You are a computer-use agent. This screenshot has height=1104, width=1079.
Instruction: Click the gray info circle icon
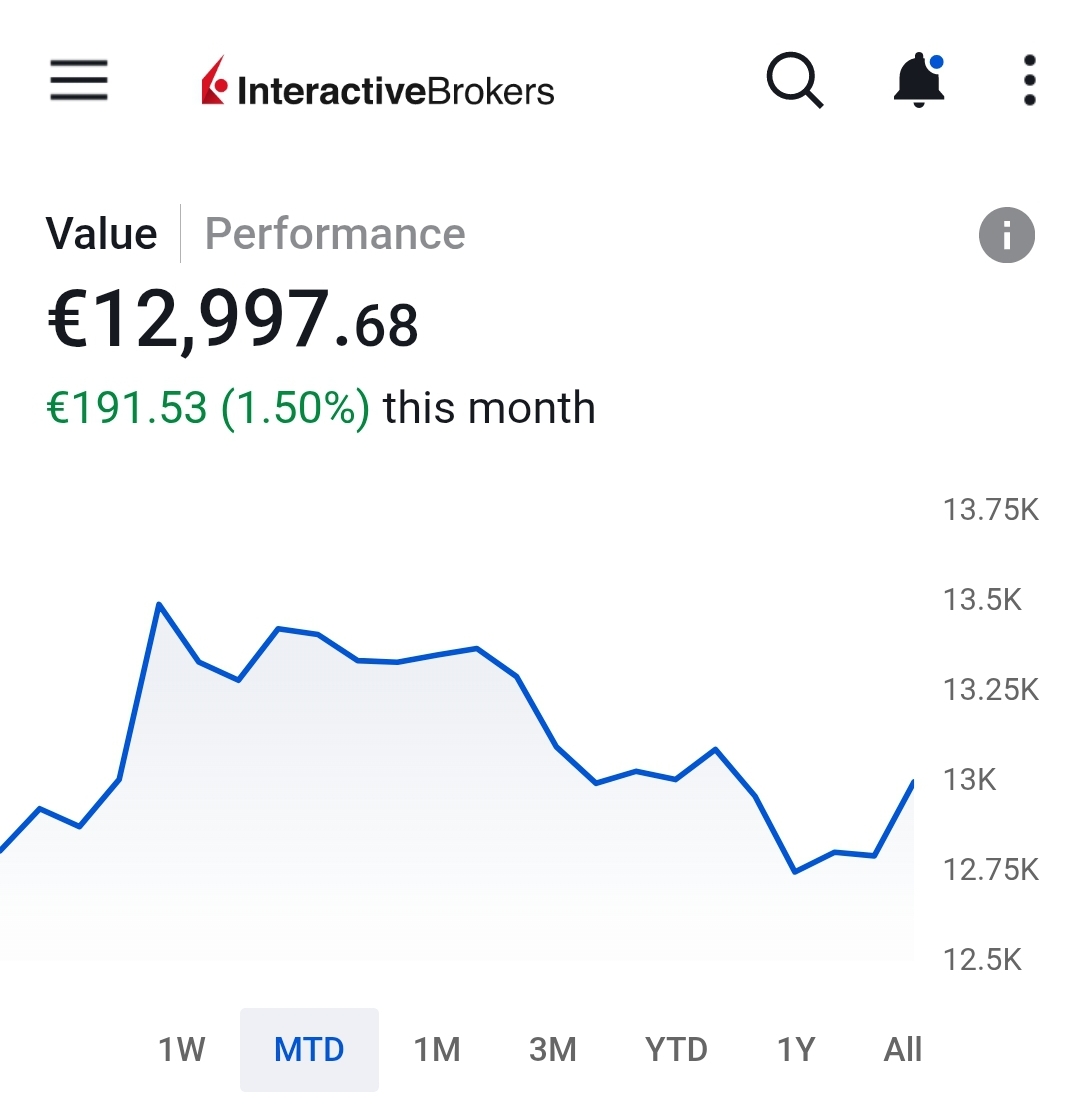coord(1006,236)
